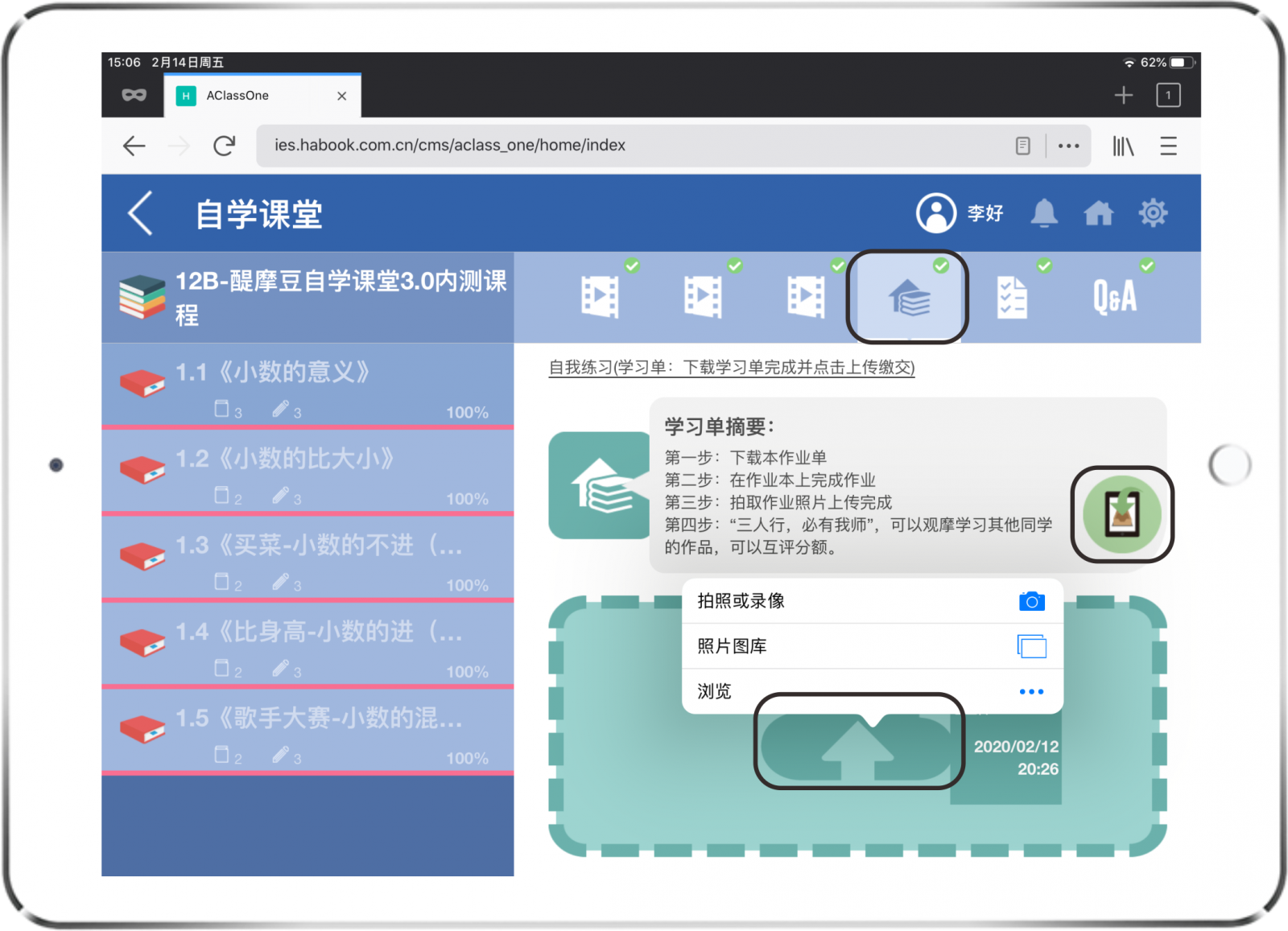The height and width of the screenshot is (931, 1288).
Task: Open the first video lesson icon
Action: [x=600, y=297]
